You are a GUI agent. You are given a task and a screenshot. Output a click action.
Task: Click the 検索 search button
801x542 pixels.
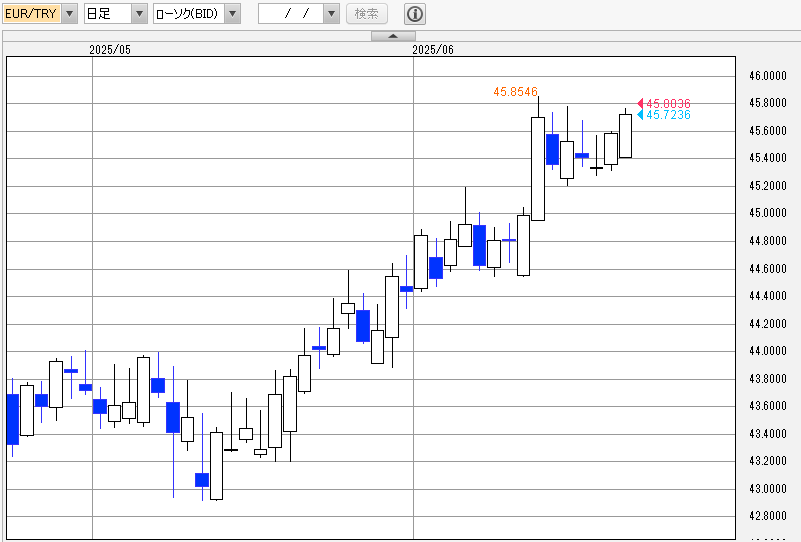point(367,14)
